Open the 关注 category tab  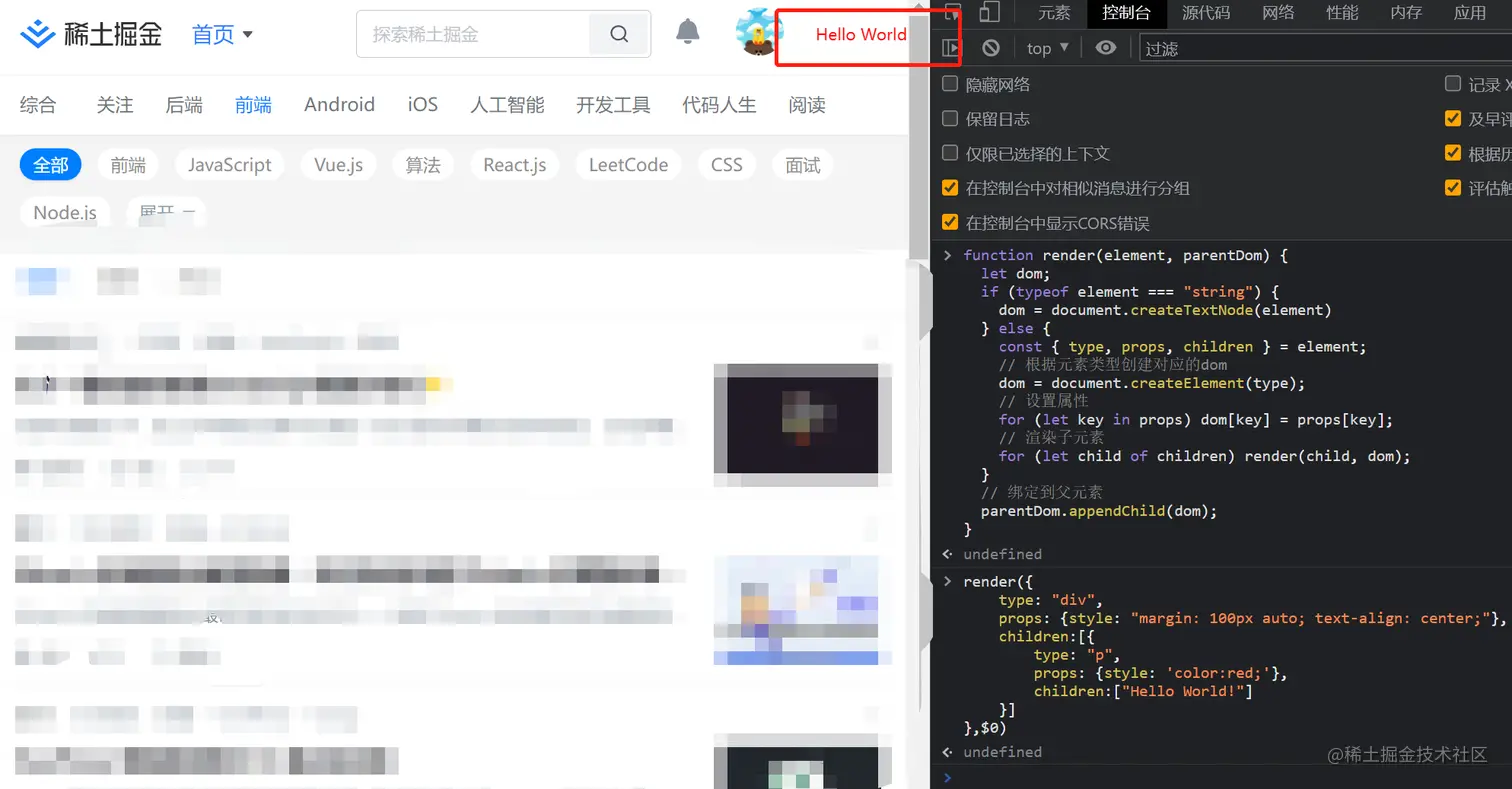pyautogui.click(x=115, y=105)
